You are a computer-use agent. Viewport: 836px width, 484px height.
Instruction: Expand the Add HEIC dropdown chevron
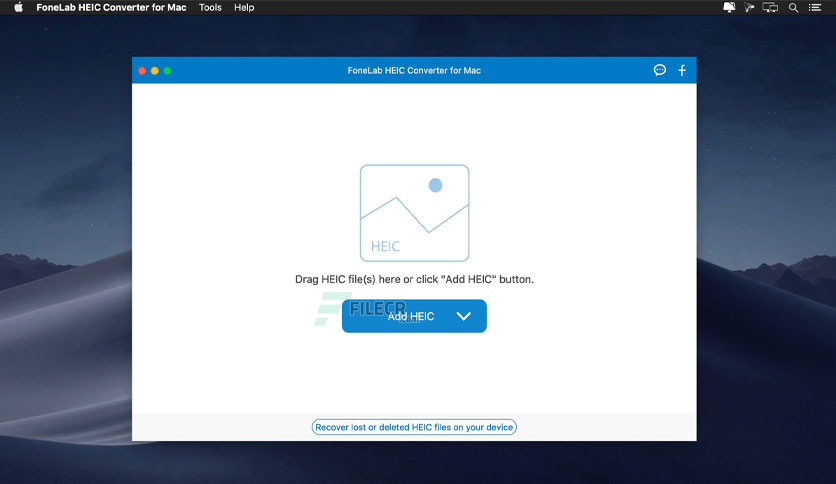(463, 316)
